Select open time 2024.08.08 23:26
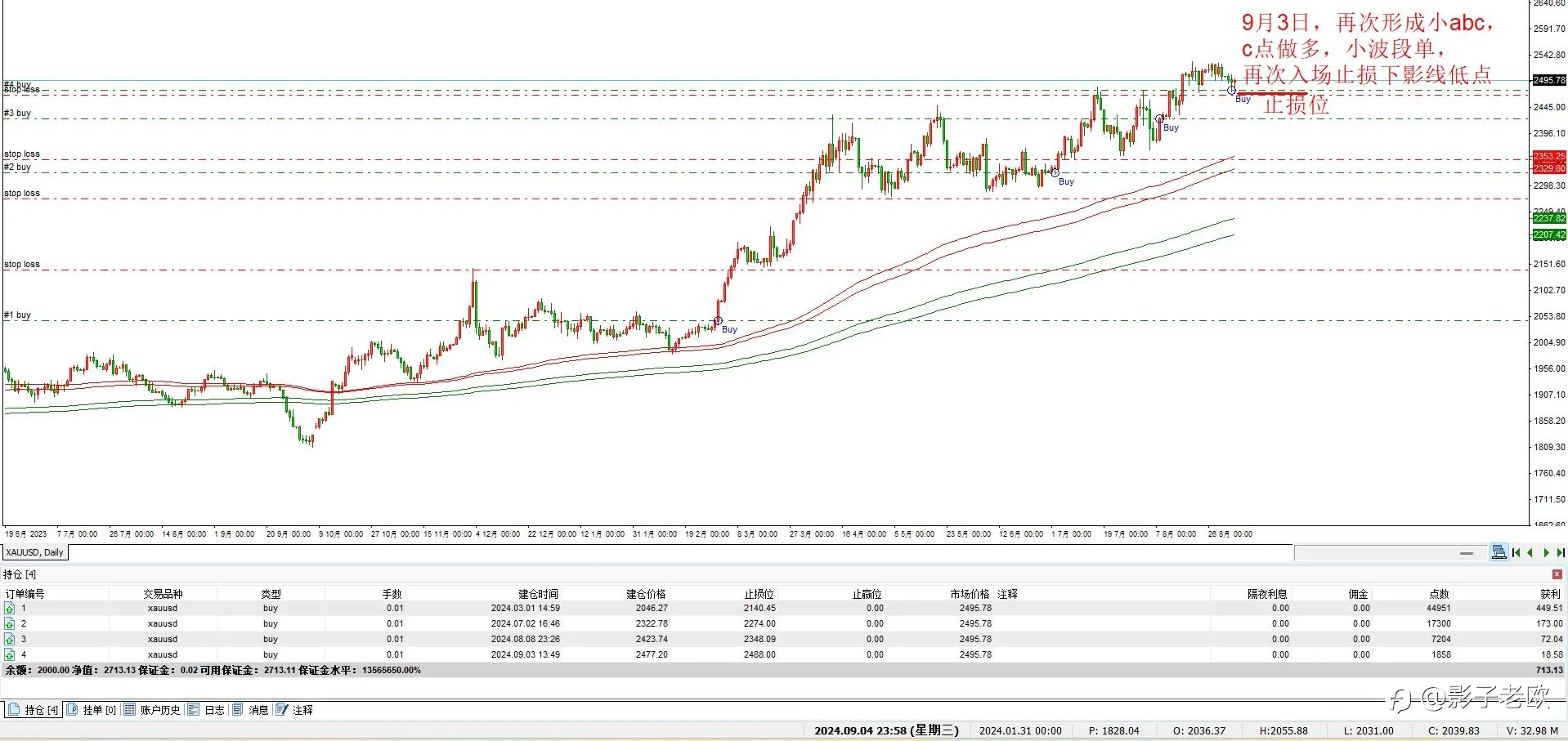1568x741 pixels. pos(526,639)
